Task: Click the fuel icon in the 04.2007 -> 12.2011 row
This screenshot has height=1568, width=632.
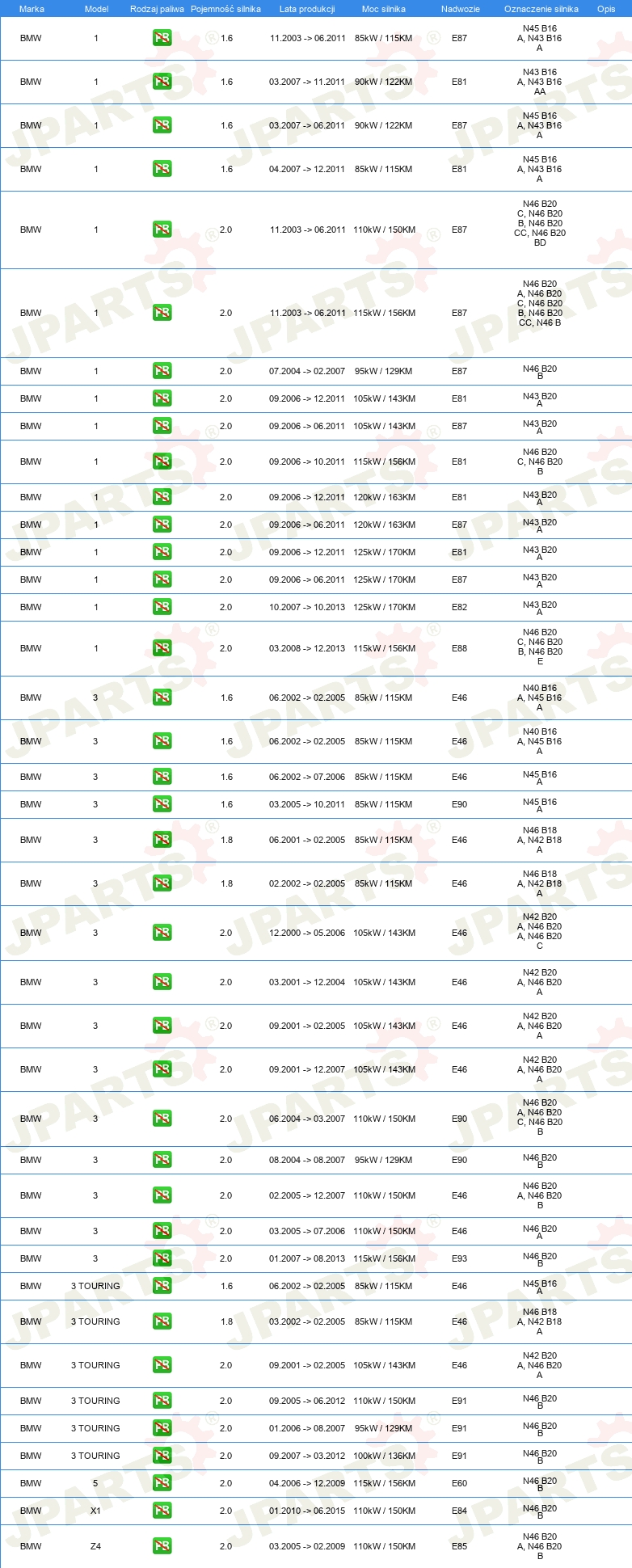Action: coord(162,169)
